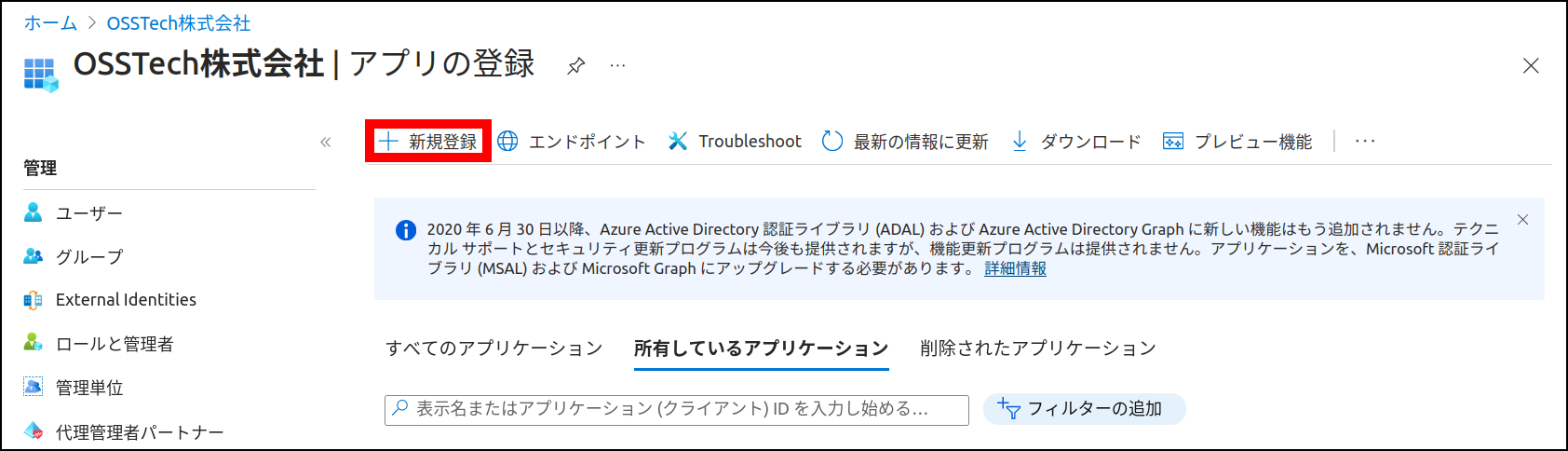Click the 管理 section heading

tap(40, 168)
